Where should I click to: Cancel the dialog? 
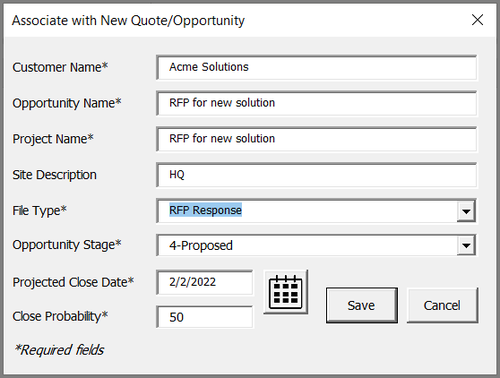[442, 305]
